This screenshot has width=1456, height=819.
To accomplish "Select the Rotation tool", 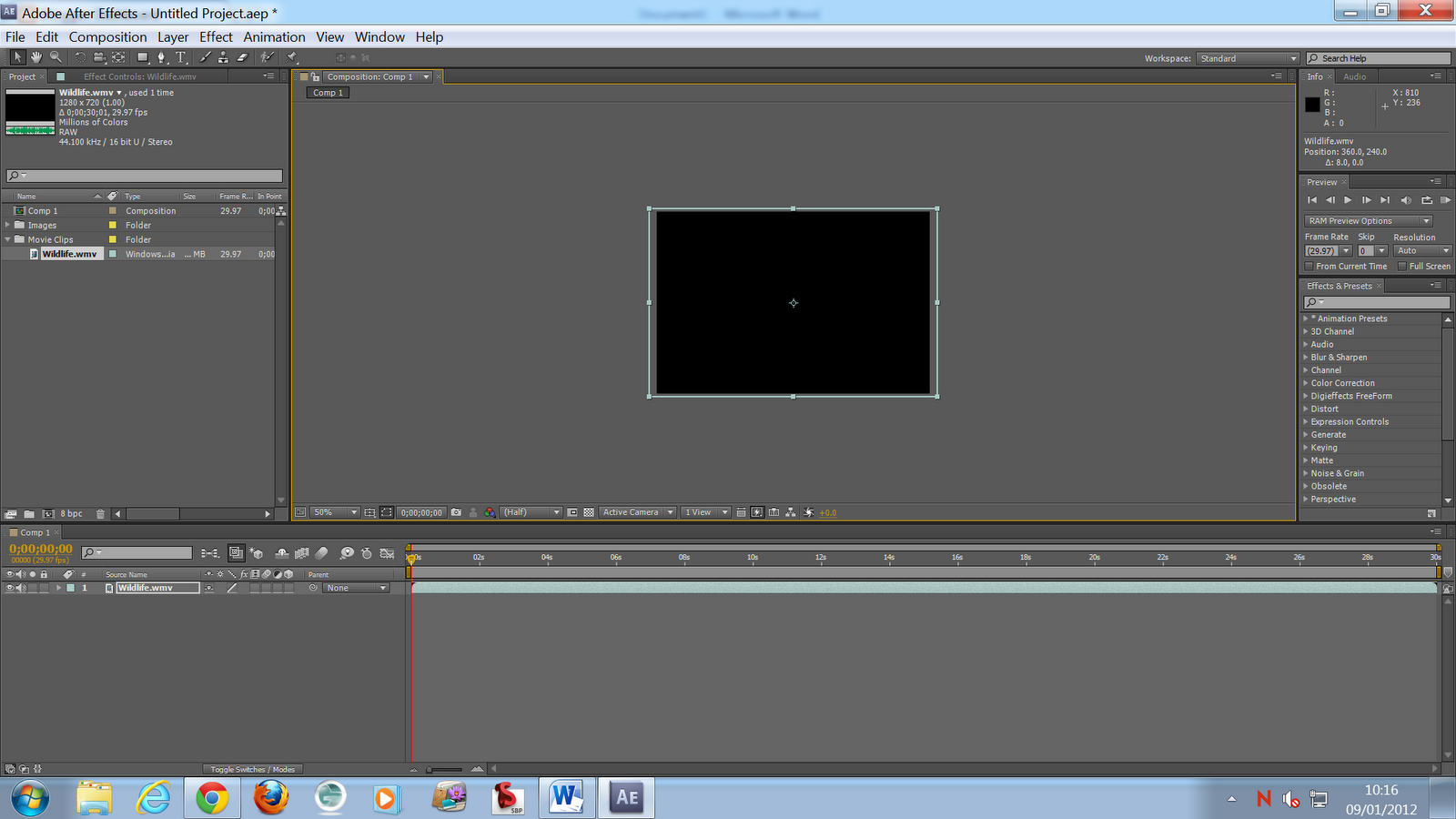I will [81, 57].
